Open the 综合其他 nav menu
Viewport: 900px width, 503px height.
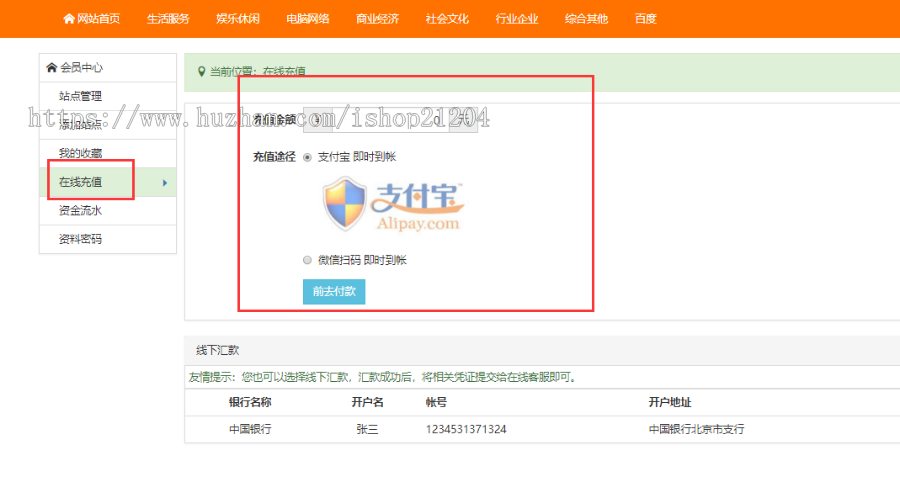point(586,19)
